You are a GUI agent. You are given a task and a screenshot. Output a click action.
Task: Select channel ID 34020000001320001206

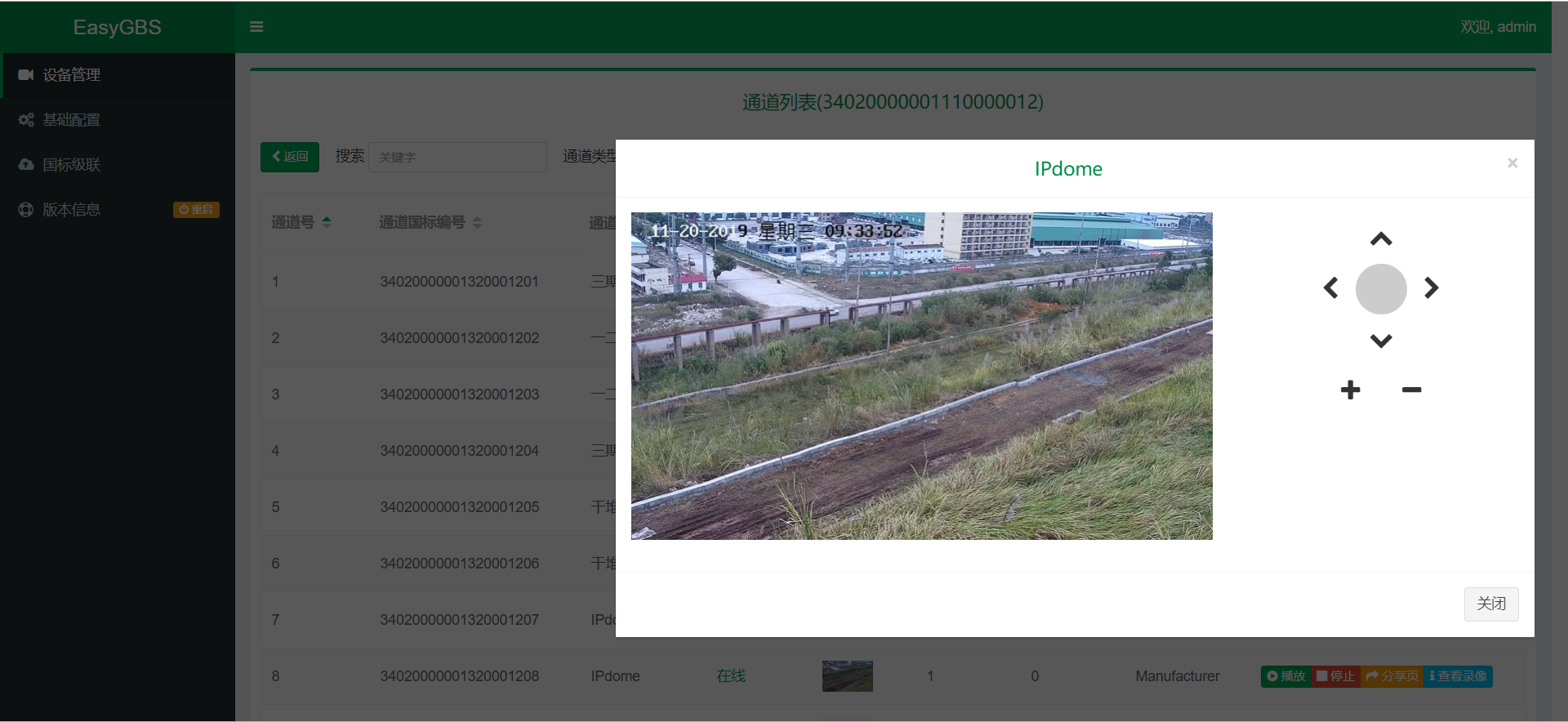click(x=459, y=564)
